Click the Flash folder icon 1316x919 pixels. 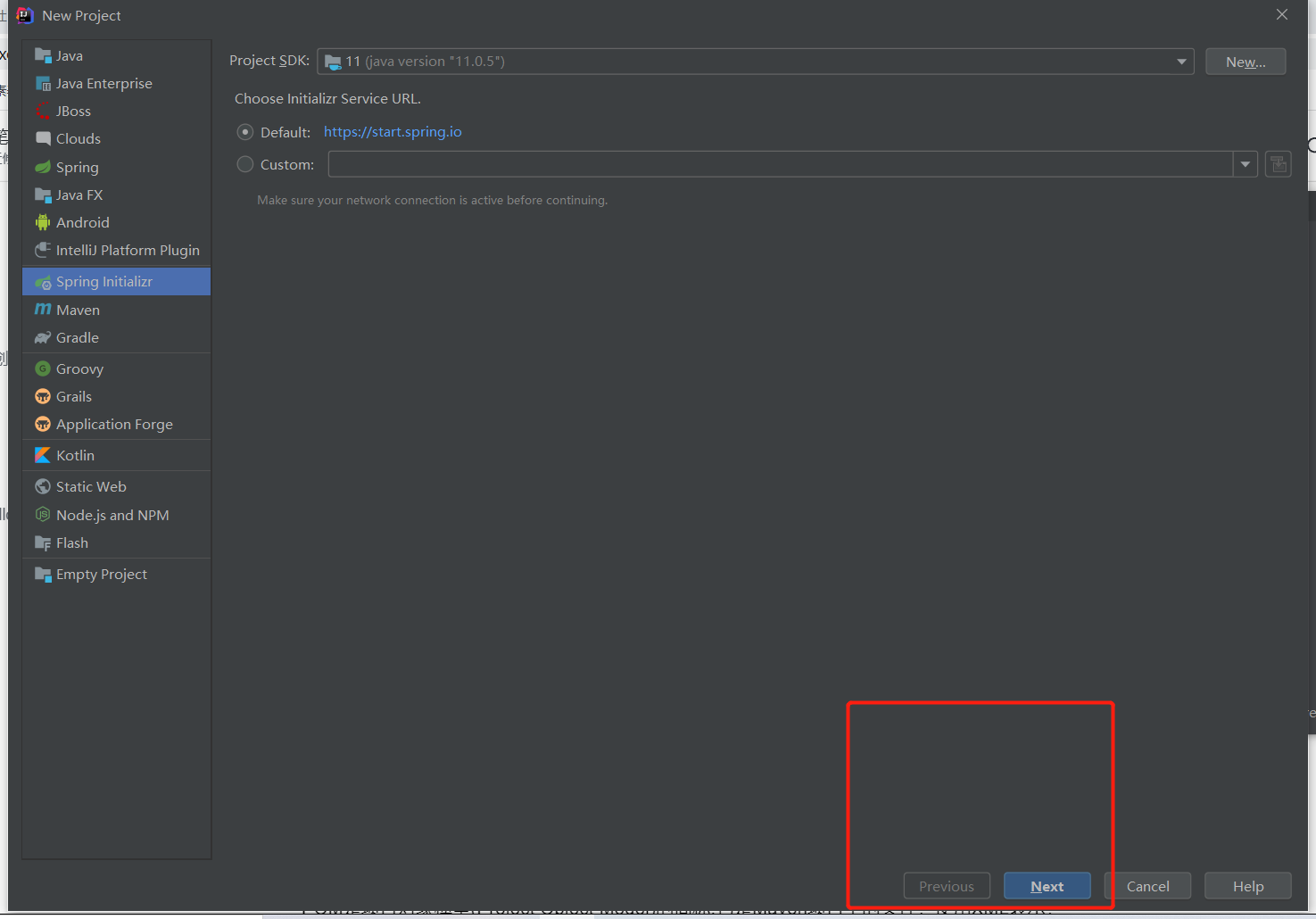[x=43, y=542]
